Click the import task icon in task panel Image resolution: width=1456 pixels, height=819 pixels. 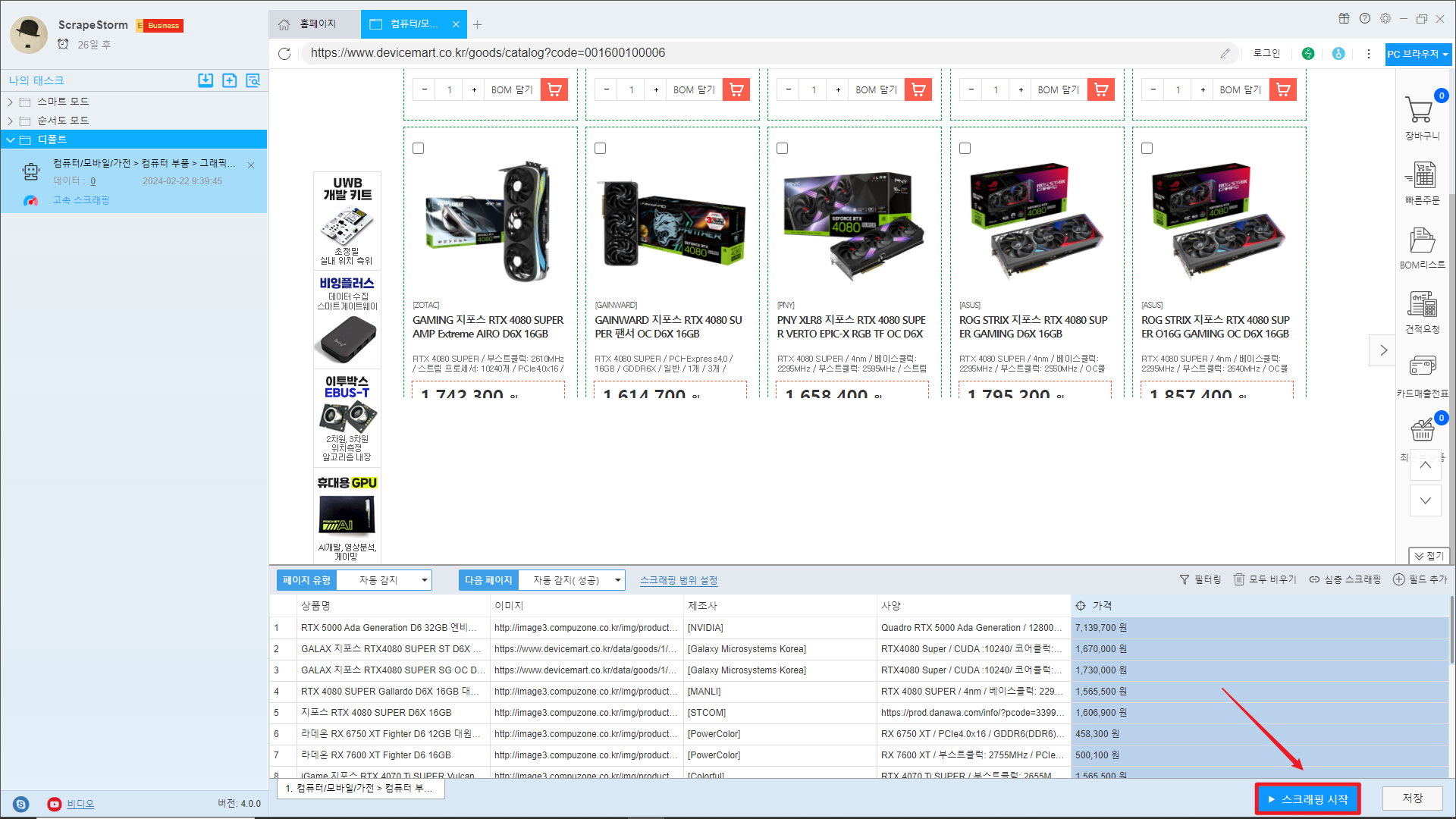click(x=206, y=80)
